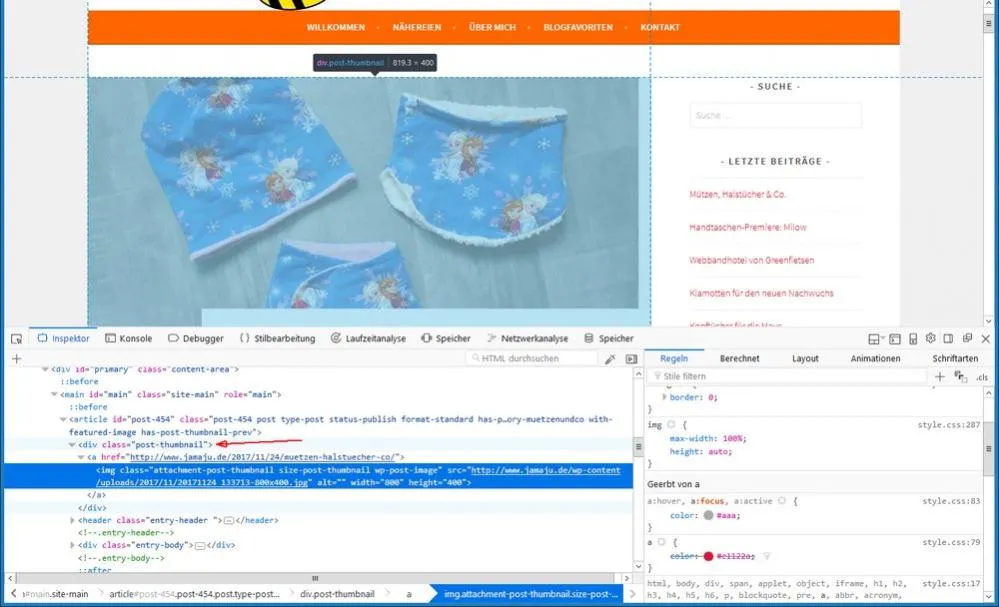
Task: Click the create new node plus icon
Action: (17, 359)
